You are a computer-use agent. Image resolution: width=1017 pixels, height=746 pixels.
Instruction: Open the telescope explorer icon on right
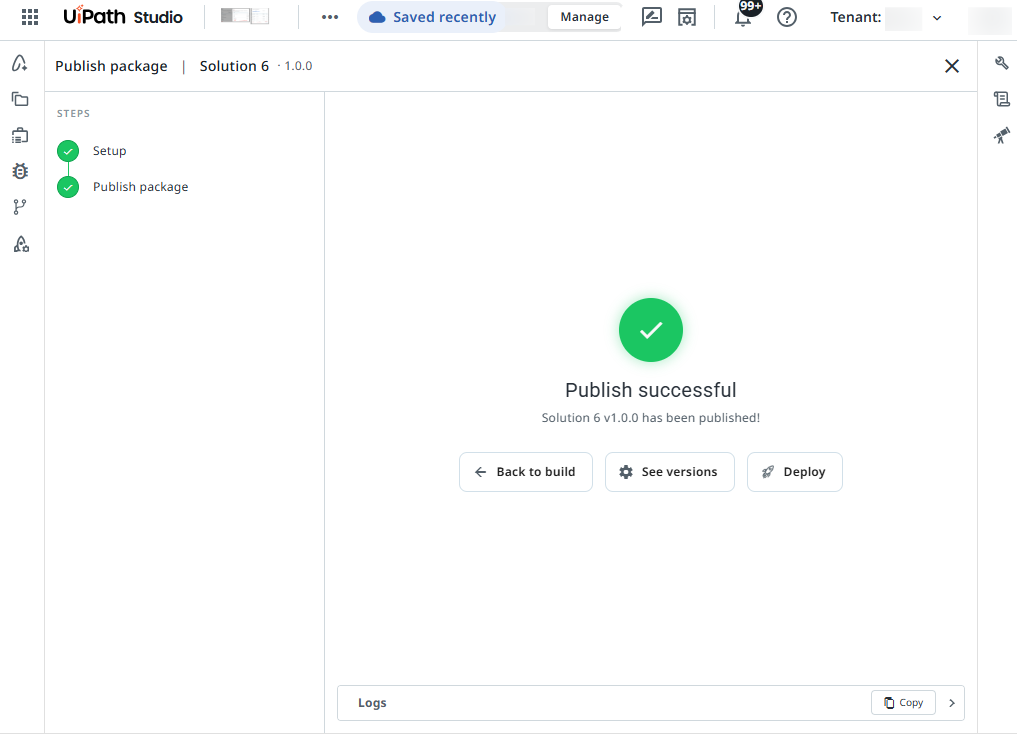click(1001, 135)
